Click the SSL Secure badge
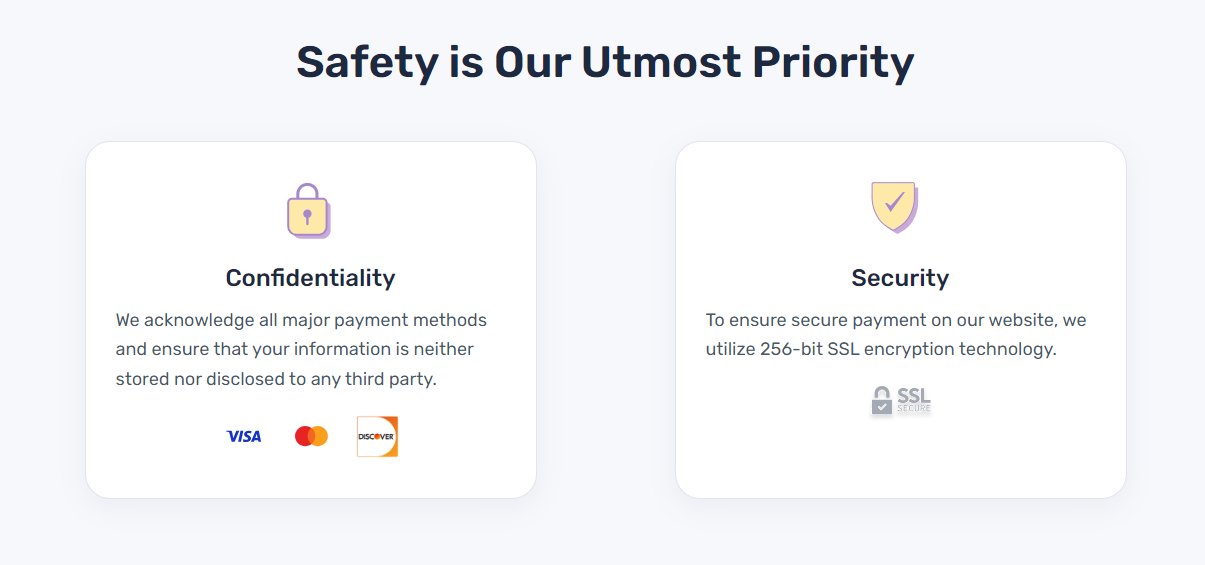This screenshot has height=565, width=1205. [901, 400]
